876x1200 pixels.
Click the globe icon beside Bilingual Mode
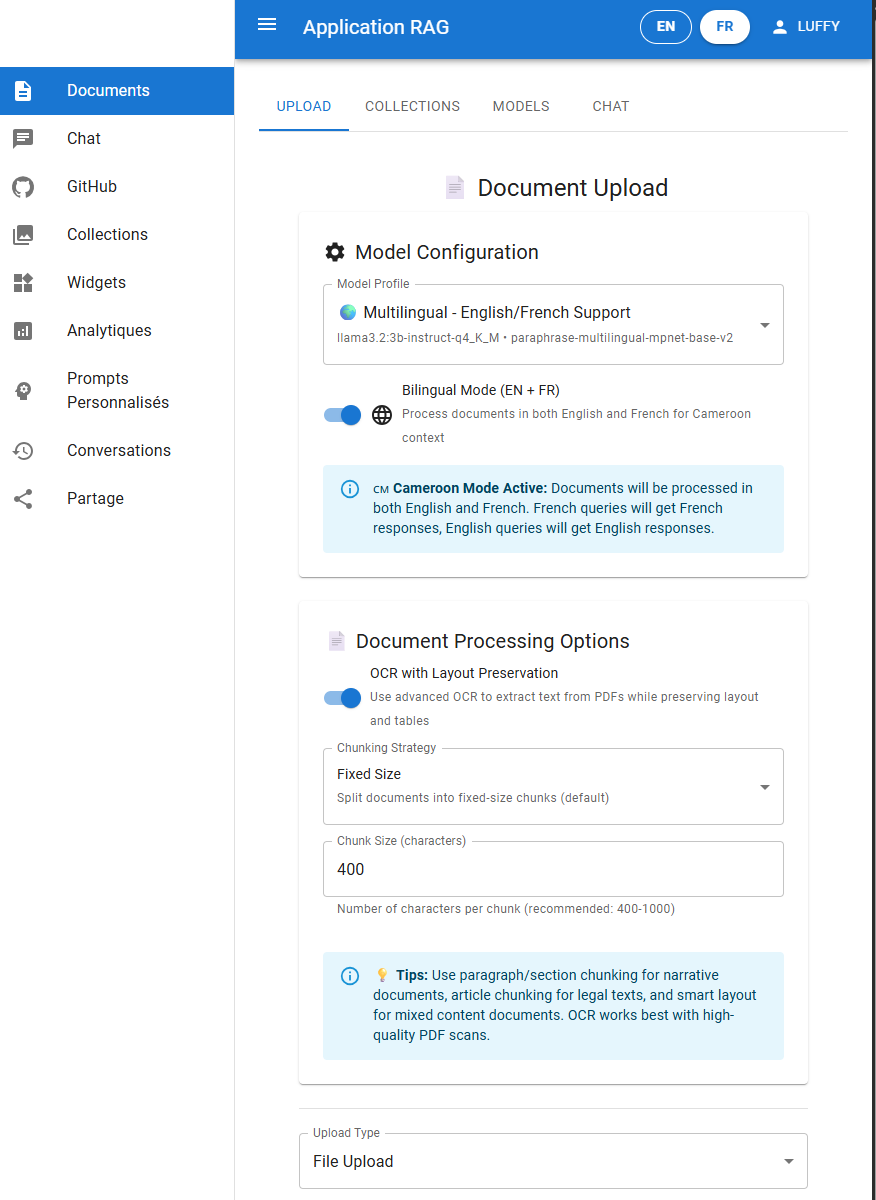(382, 415)
